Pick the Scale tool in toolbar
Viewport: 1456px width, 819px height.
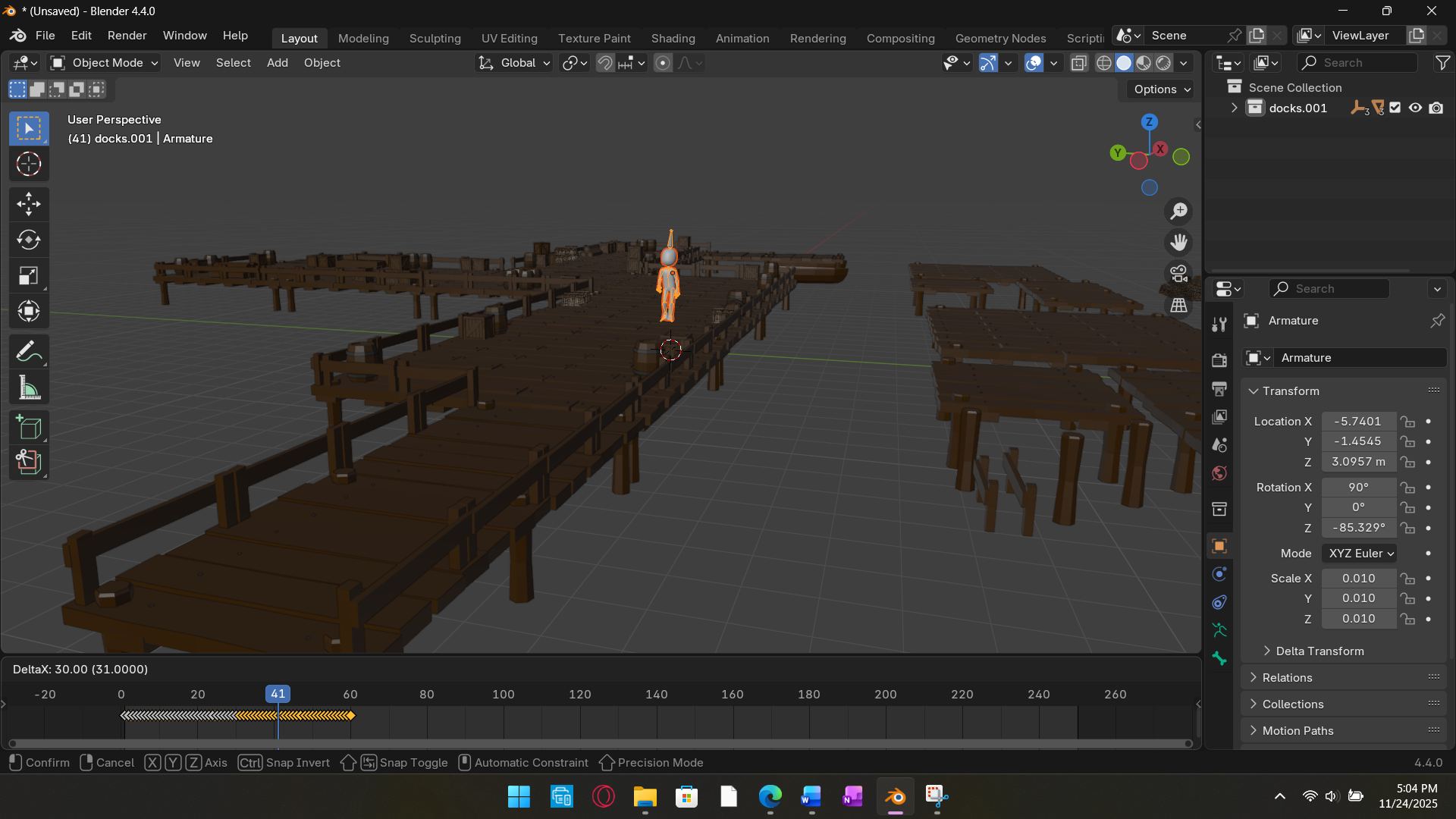coord(29,275)
